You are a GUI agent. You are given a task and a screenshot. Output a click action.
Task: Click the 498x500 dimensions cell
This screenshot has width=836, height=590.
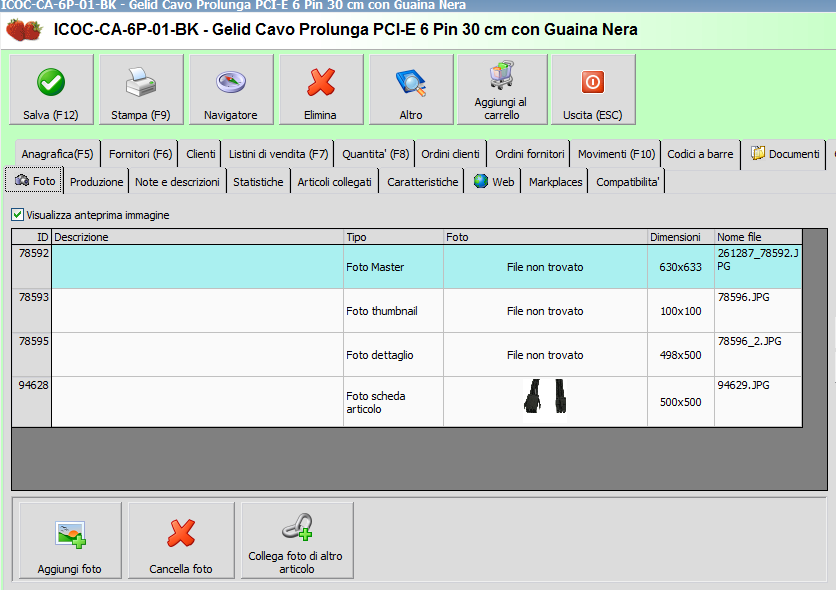(x=681, y=355)
